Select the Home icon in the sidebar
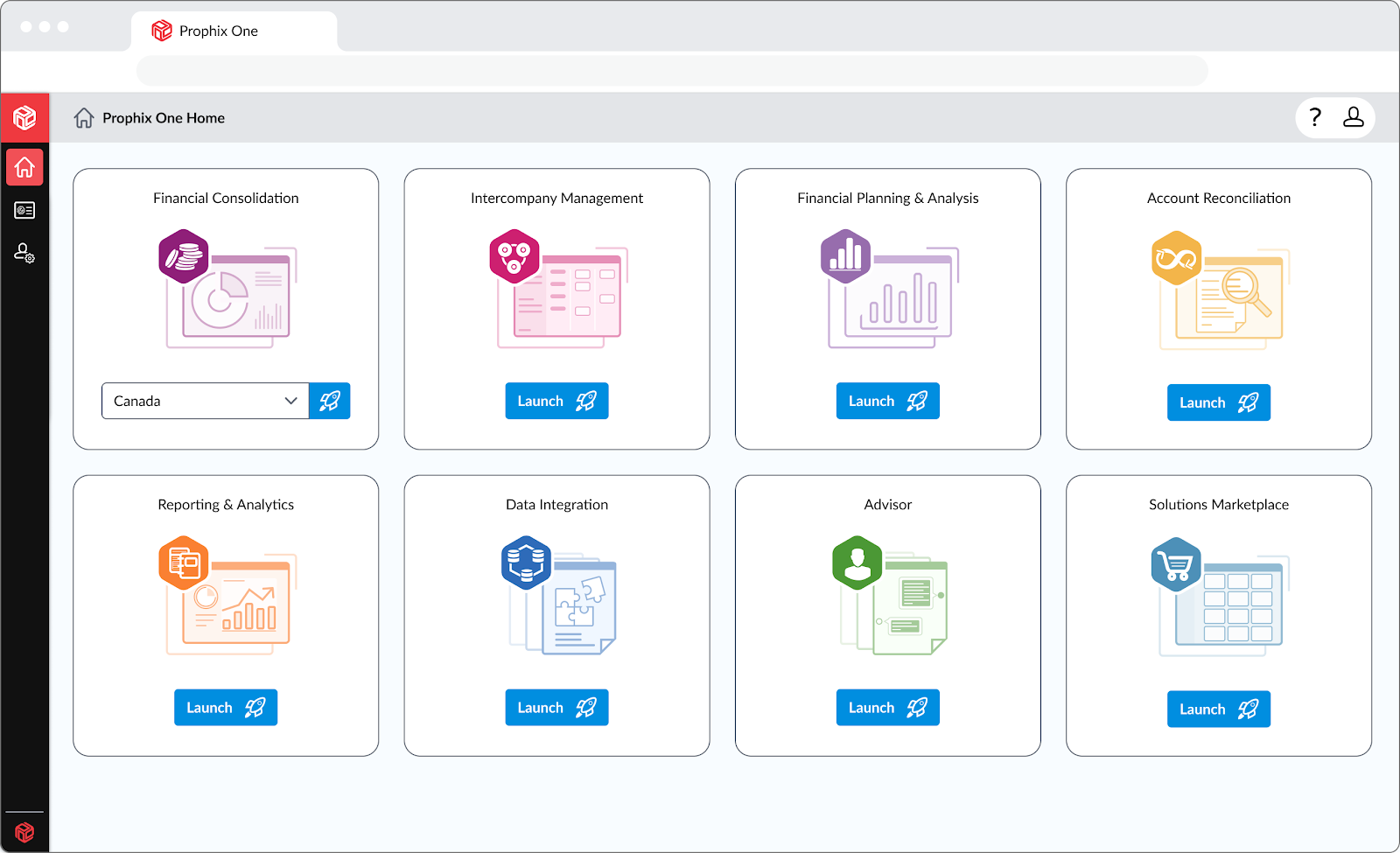This screenshot has height=853, width=1400. (x=24, y=167)
